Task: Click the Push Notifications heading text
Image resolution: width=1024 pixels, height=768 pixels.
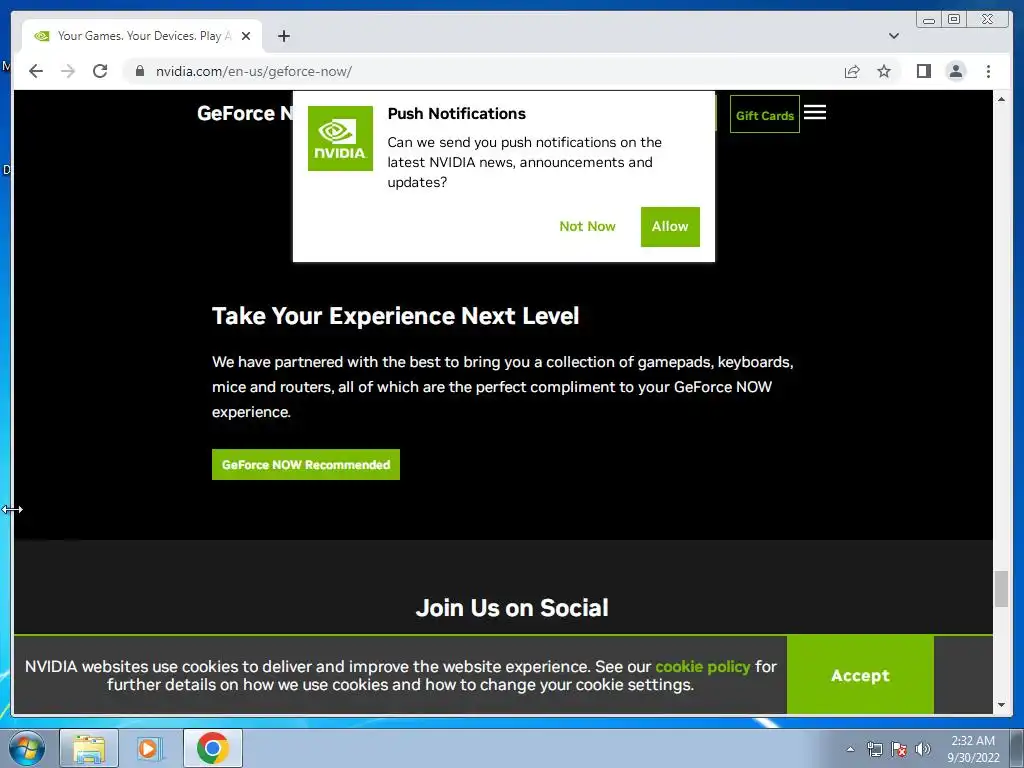Action: (x=456, y=114)
